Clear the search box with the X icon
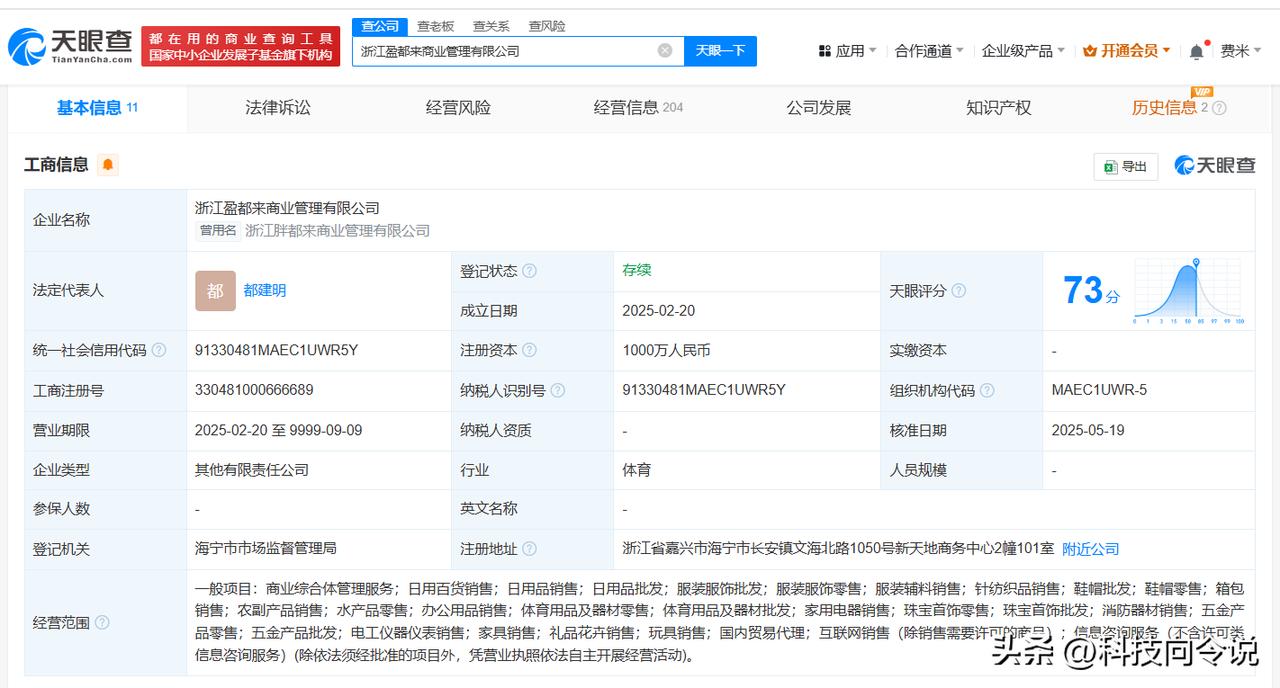 [665, 50]
